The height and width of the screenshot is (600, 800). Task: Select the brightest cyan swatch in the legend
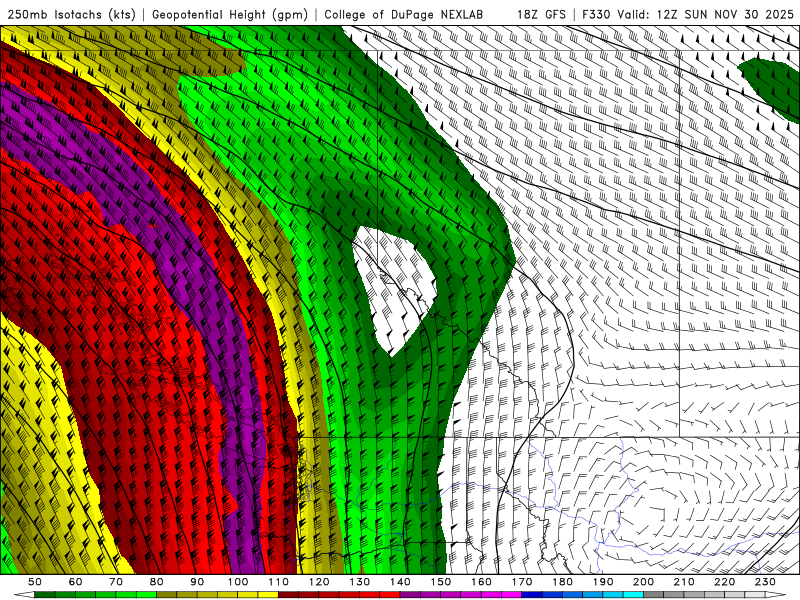633,594
